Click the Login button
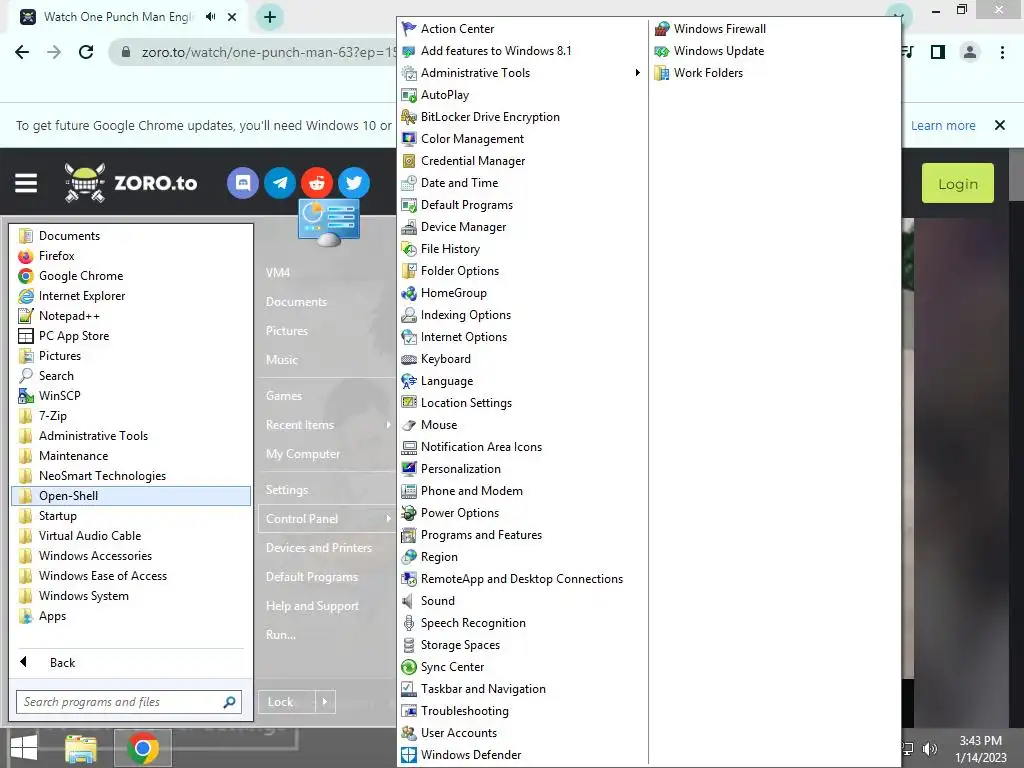The image size is (1024, 768). point(957,184)
